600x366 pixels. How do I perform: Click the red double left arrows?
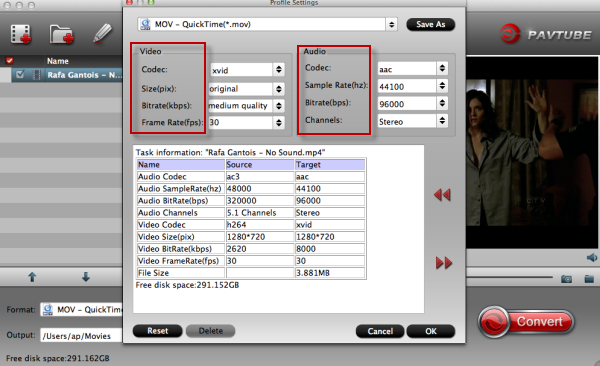442,195
